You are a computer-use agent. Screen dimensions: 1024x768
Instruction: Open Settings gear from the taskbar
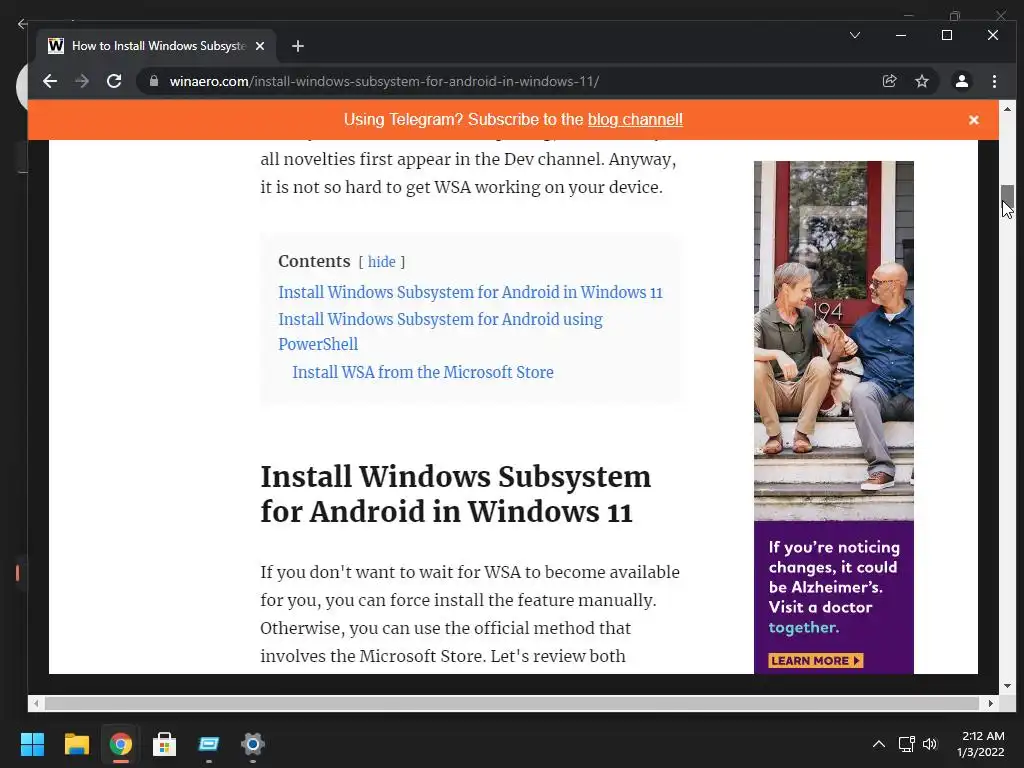tap(253, 744)
